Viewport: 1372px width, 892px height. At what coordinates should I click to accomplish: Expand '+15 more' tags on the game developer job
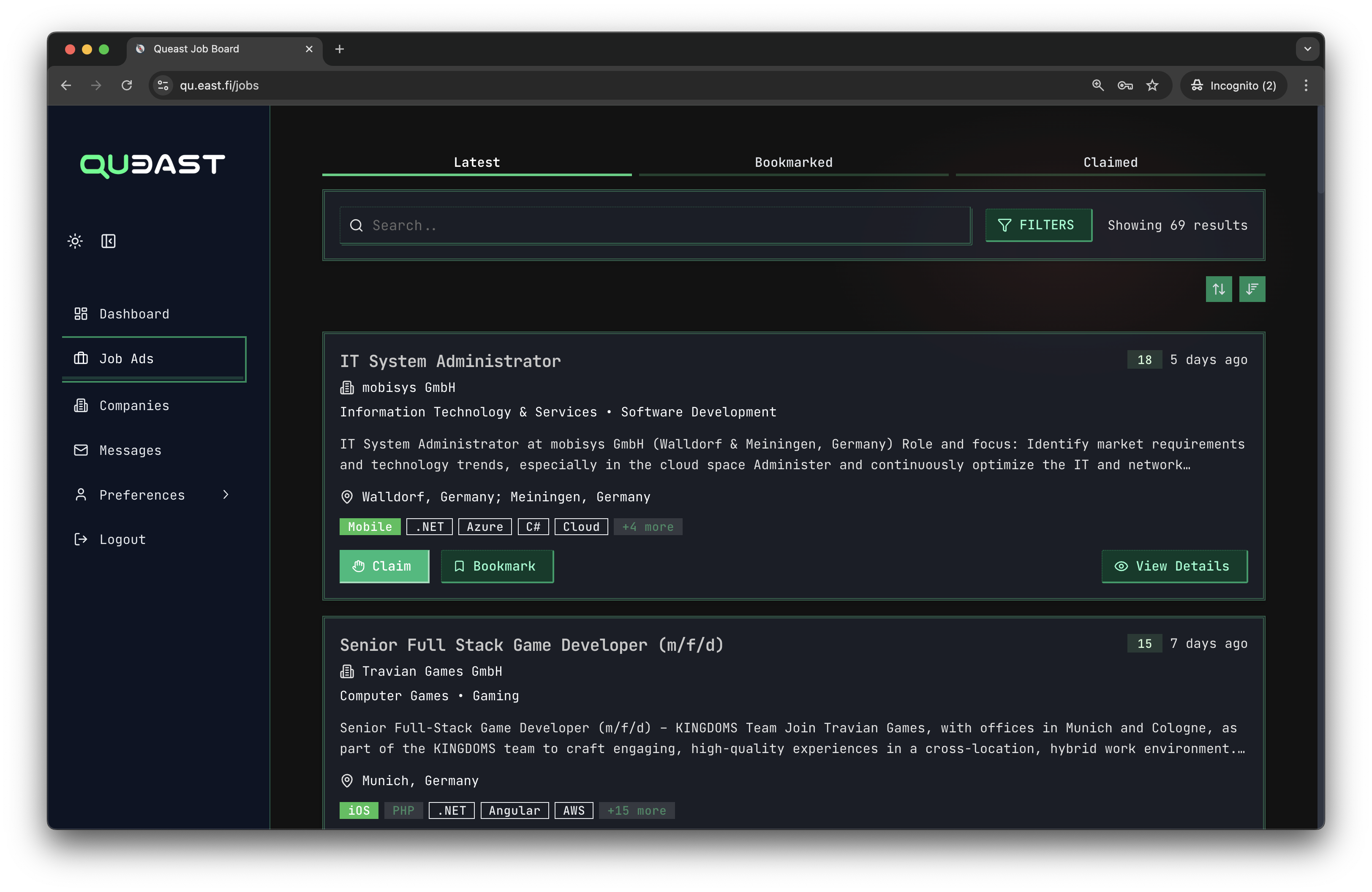click(x=637, y=810)
